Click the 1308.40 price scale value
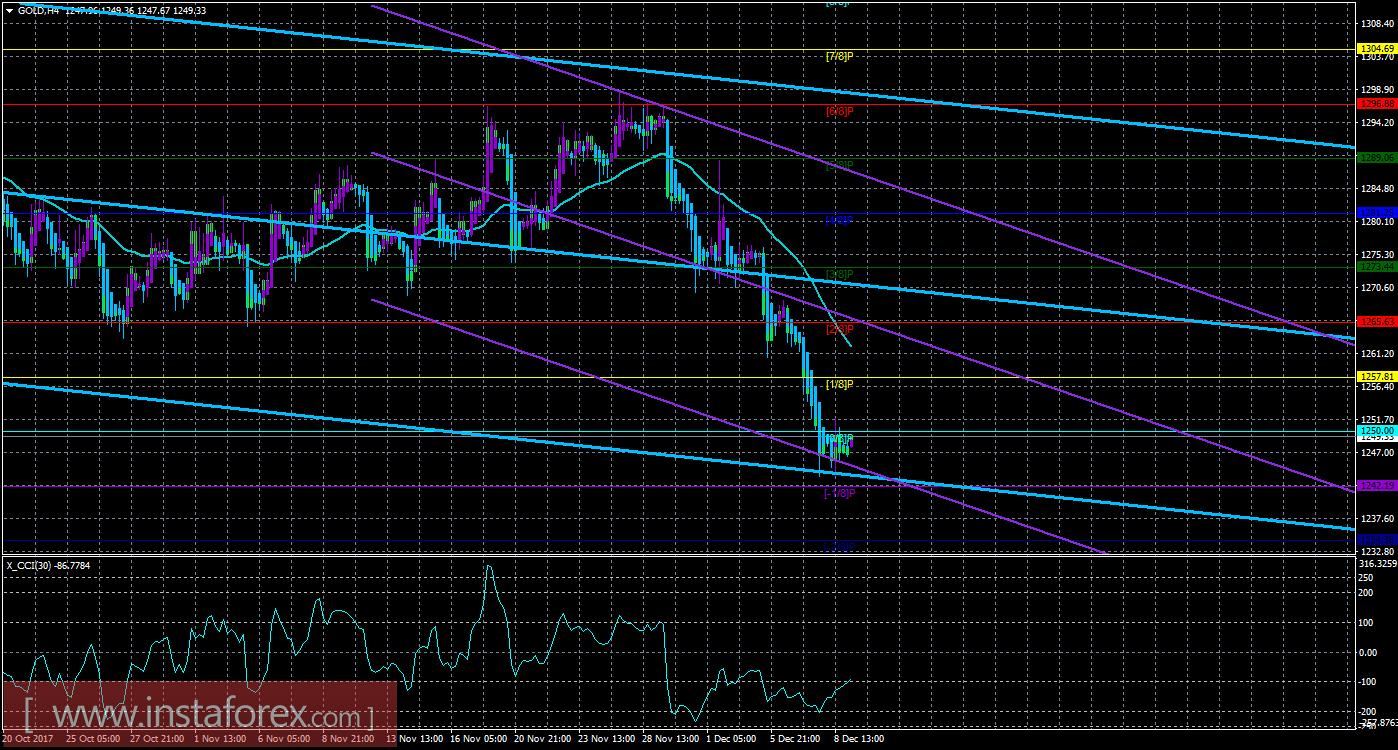 click(1377, 22)
